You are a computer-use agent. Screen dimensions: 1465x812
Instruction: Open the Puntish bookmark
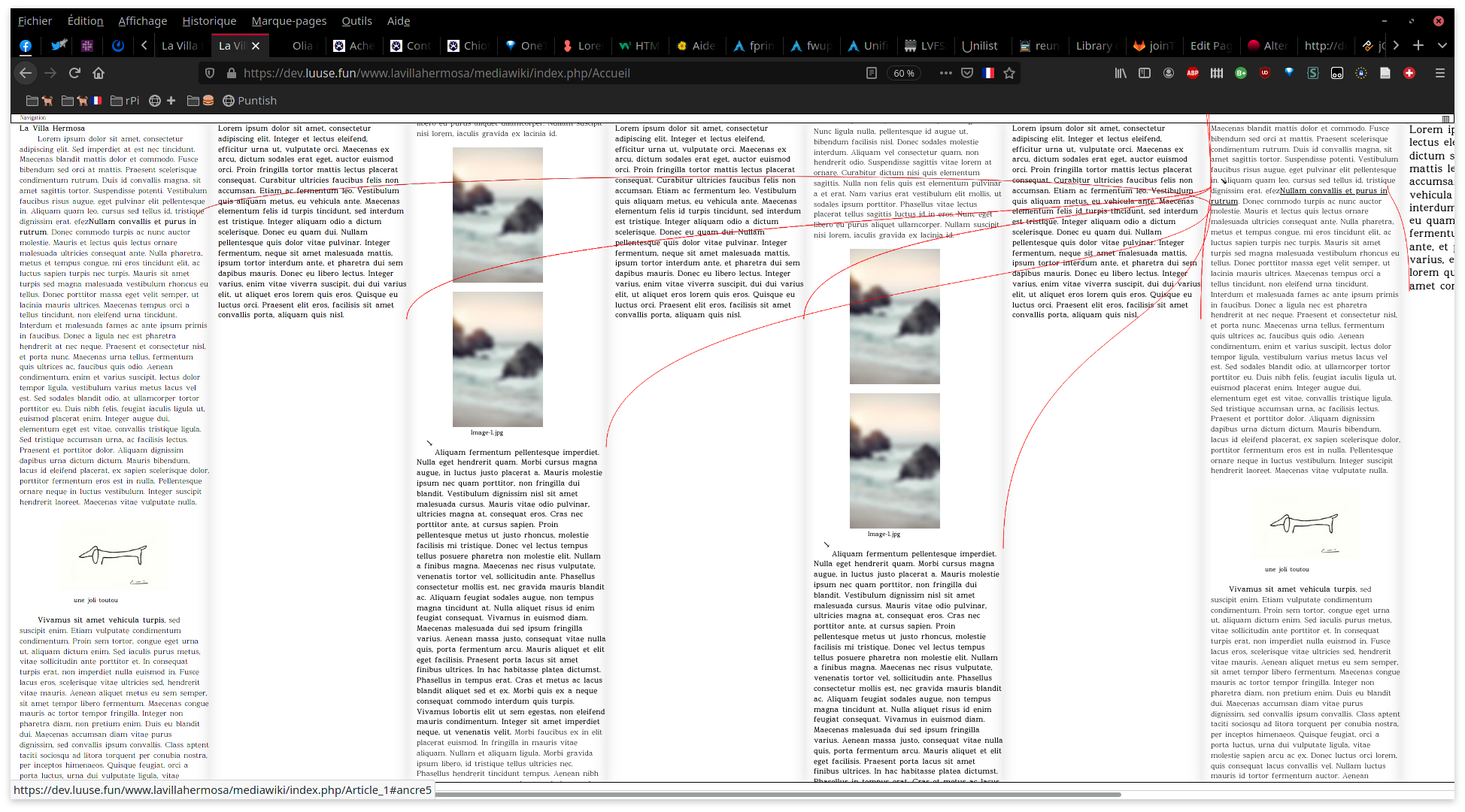pyautogui.click(x=250, y=101)
